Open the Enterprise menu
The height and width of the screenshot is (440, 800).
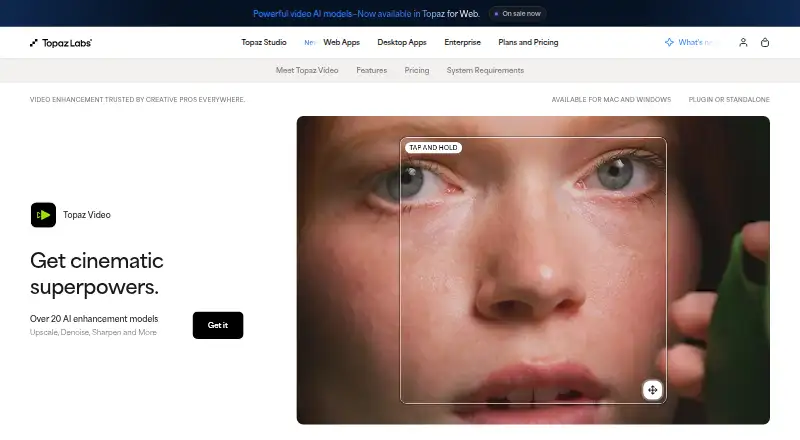462,42
